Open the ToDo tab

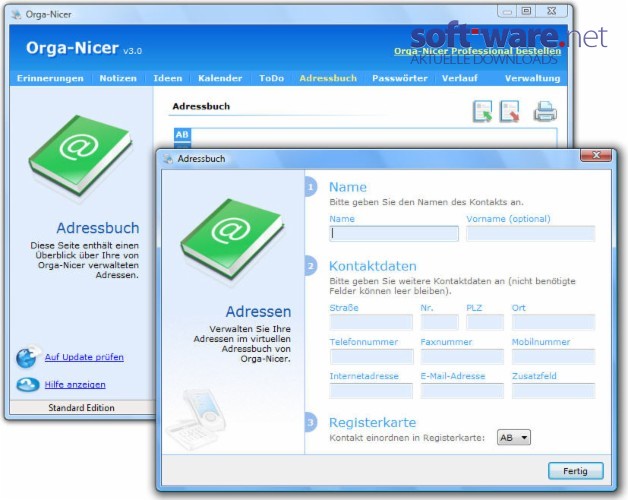tap(271, 78)
